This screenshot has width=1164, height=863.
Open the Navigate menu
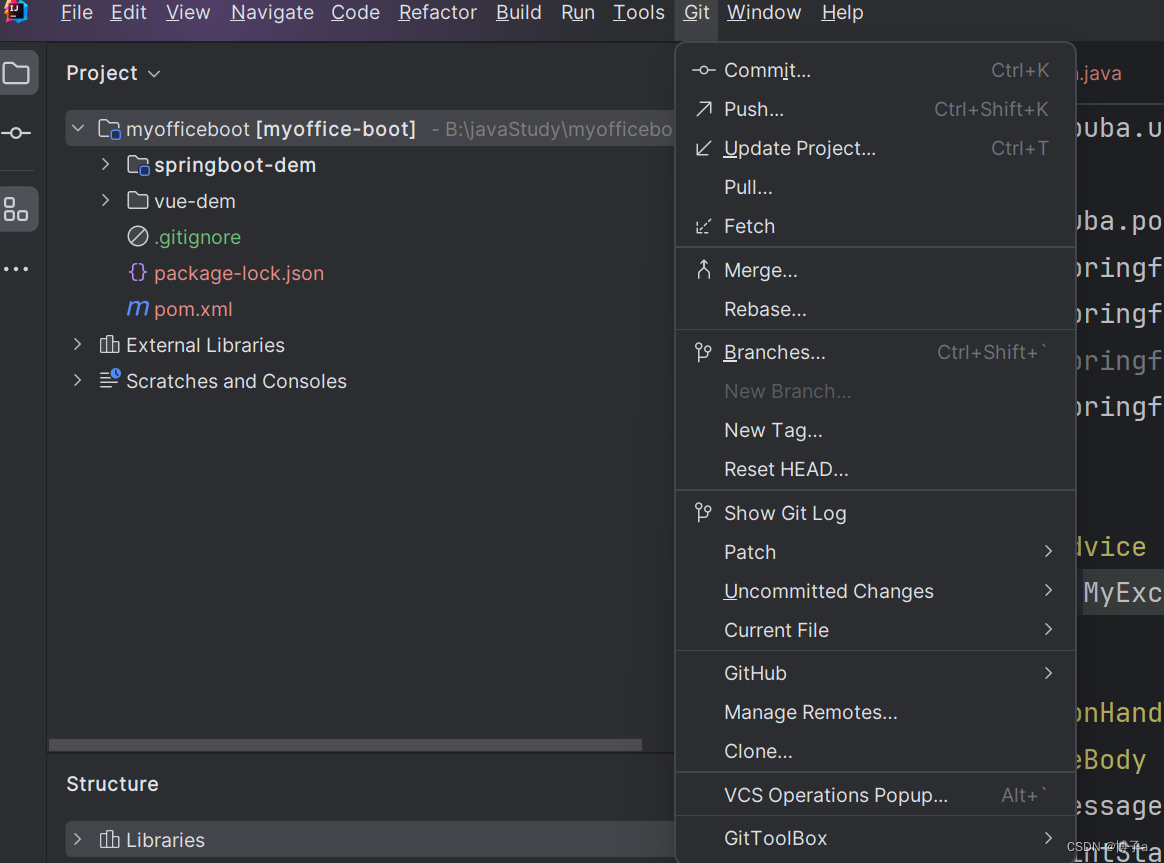click(272, 13)
